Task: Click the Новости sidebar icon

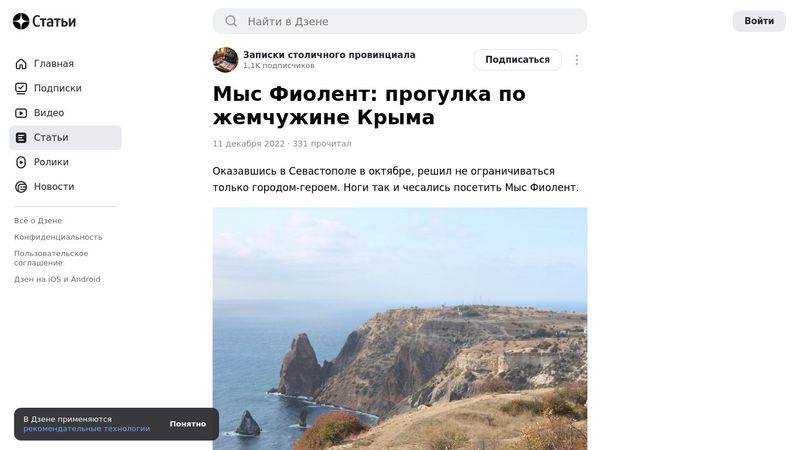Action: coord(21,187)
